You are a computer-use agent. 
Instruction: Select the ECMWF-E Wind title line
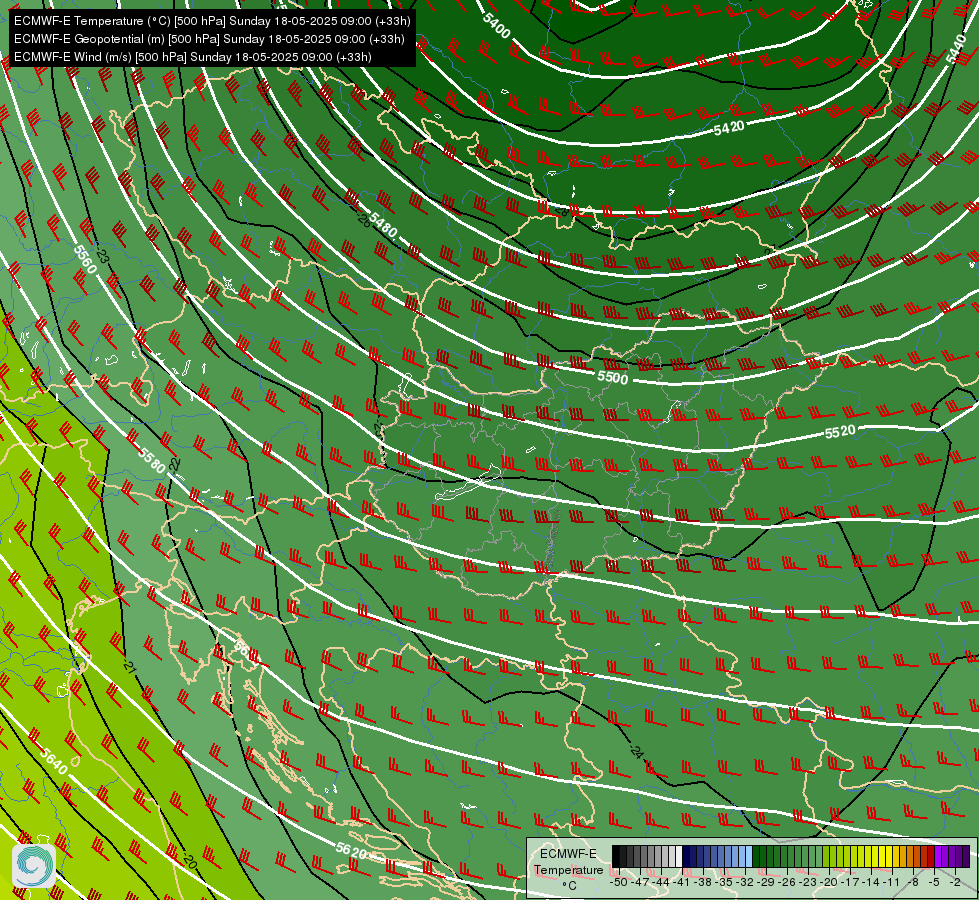pyautogui.click(x=193, y=57)
